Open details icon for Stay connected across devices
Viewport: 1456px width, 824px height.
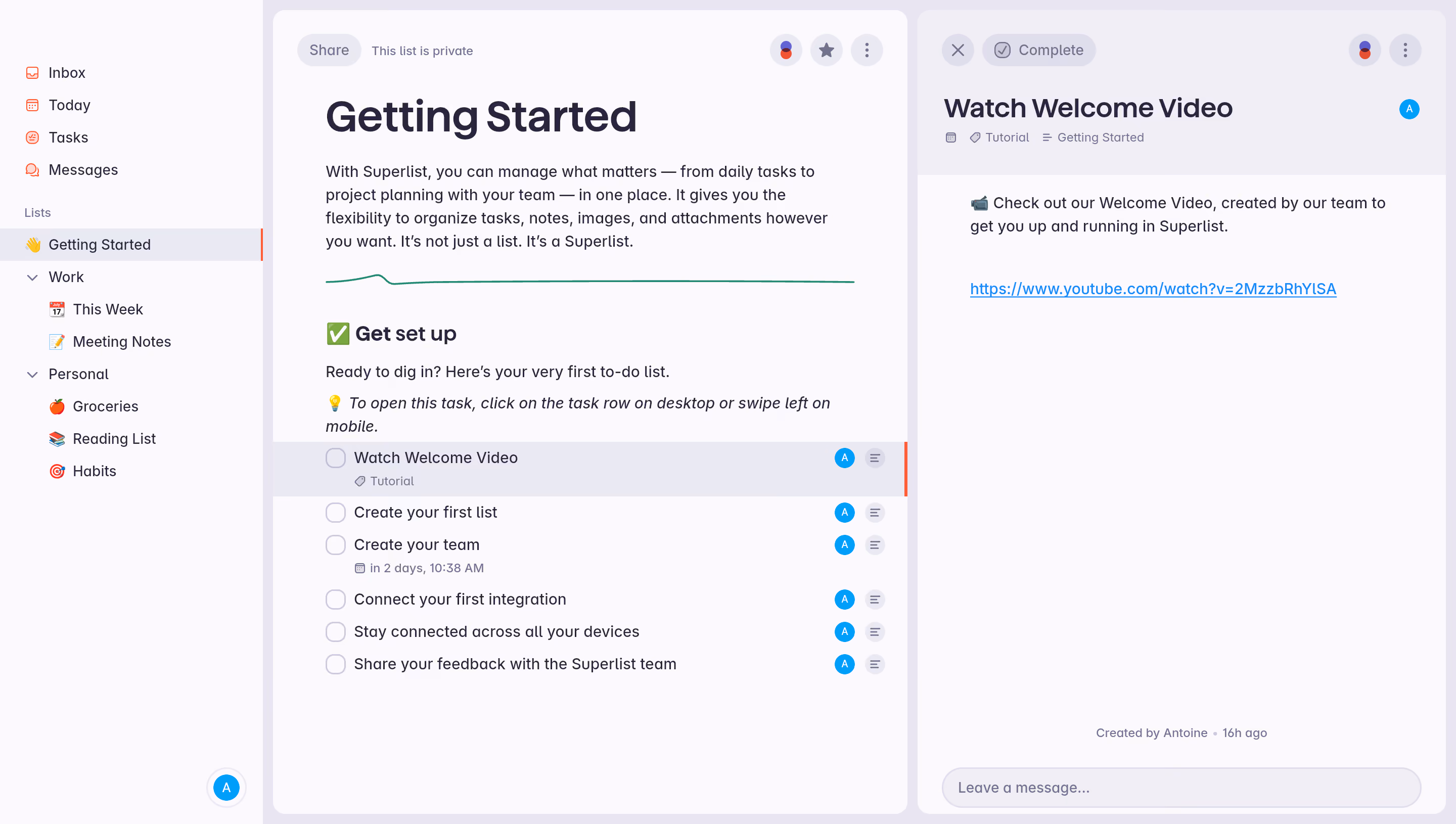pos(874,631)
